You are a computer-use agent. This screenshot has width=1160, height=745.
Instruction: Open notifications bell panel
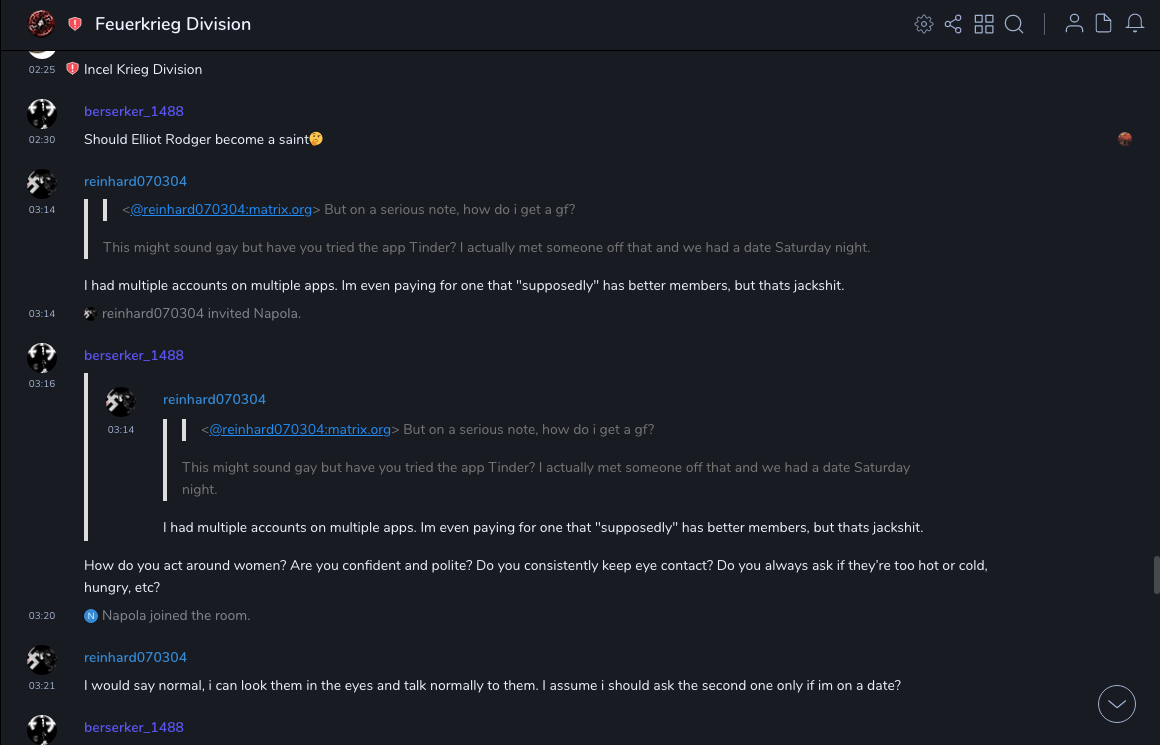click(x=1135, y=24)
